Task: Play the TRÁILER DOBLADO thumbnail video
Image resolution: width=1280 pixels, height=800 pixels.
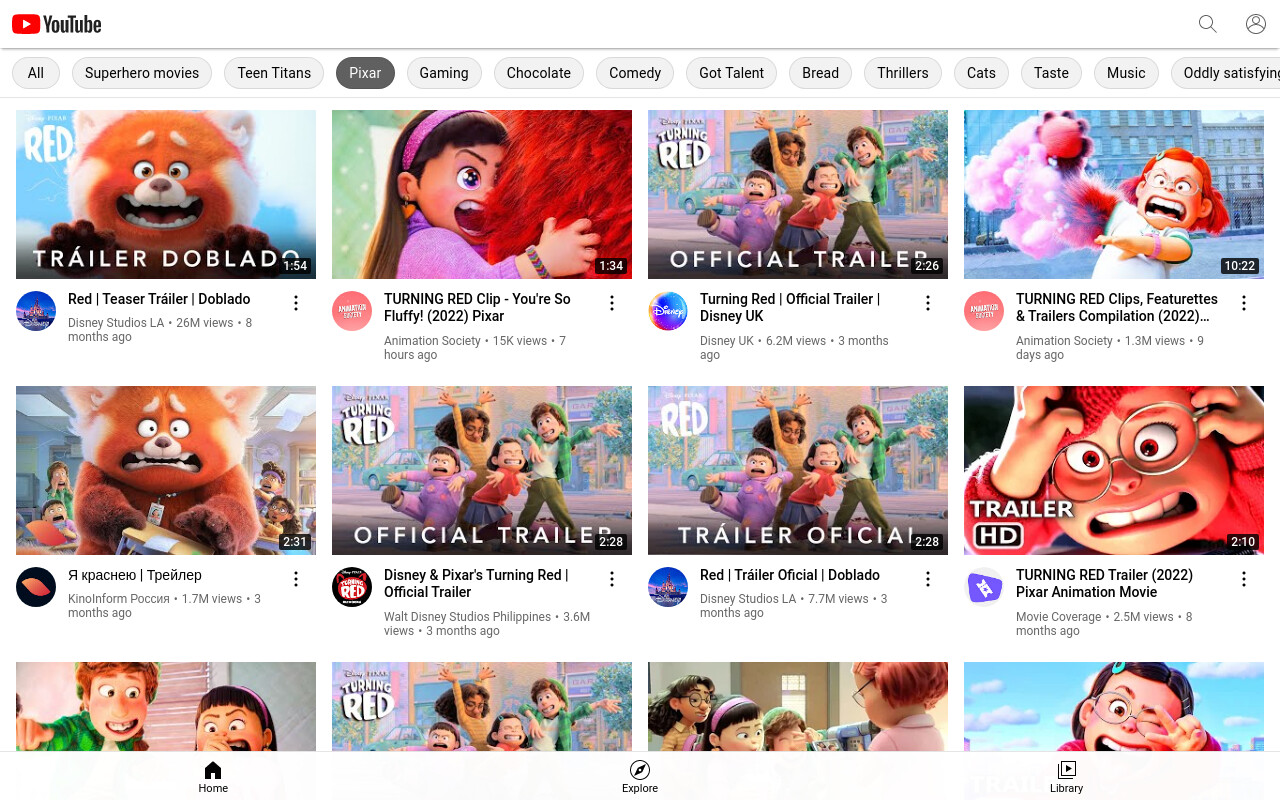Action: (166, 194)
